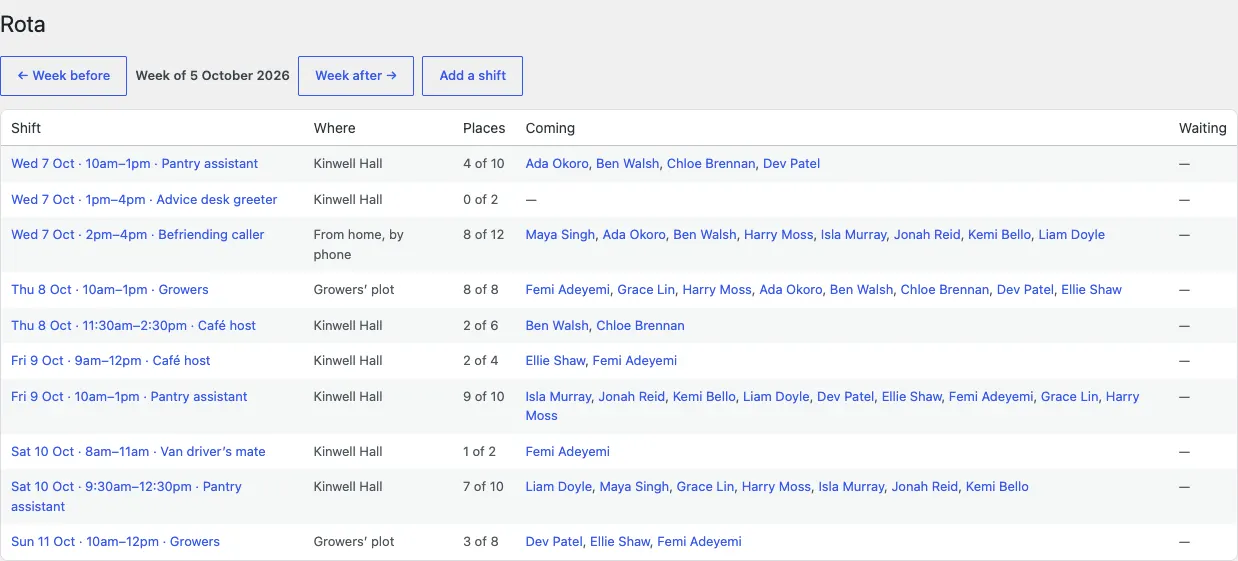Open Maya Singh in Befriending caller row
1238x561 pixels.
point(561,235)
